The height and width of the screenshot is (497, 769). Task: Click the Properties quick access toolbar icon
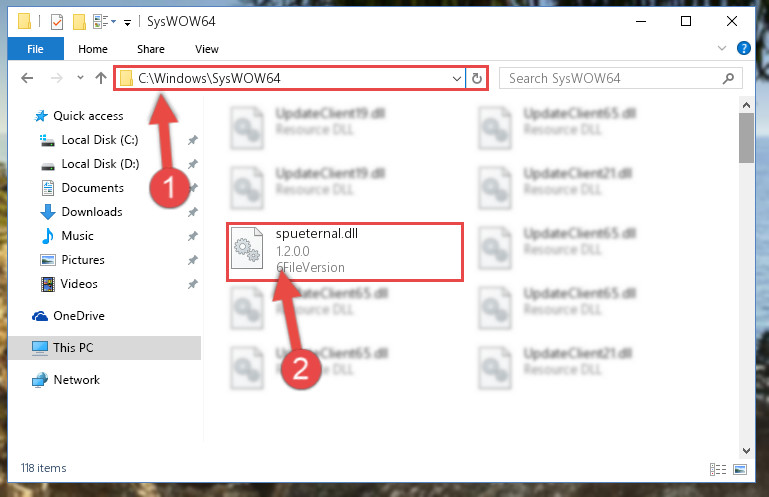[x=57, y=22]
